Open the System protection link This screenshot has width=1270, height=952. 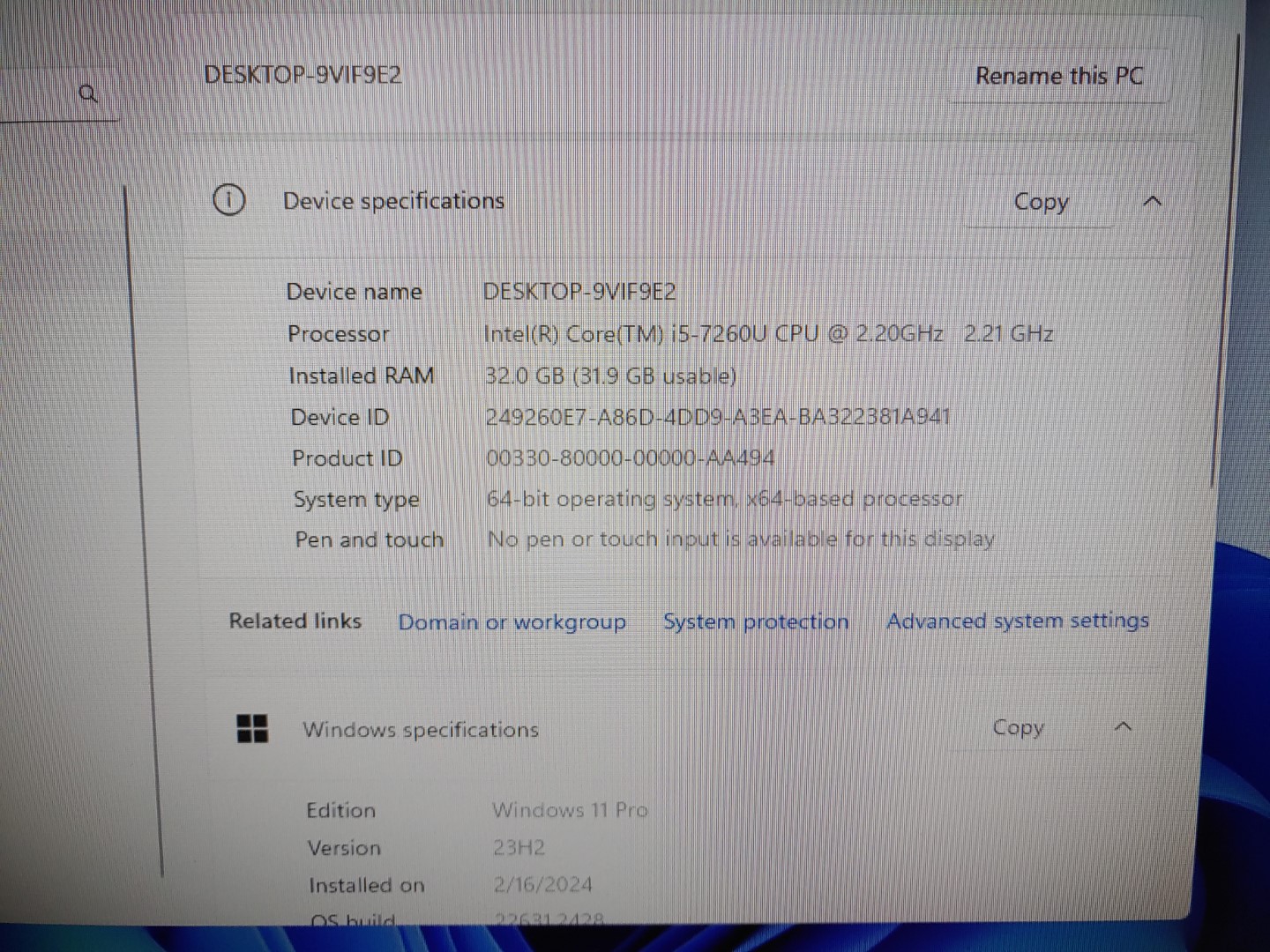[x=756, y=621]
